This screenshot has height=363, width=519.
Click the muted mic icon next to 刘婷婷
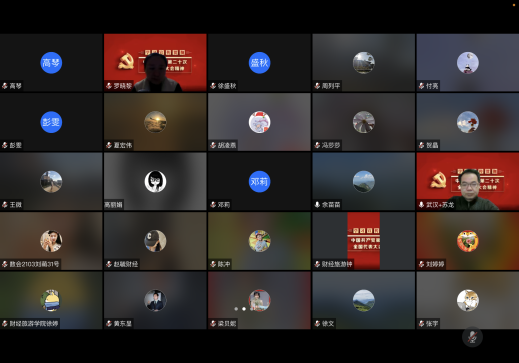click(x=421, y=264)
